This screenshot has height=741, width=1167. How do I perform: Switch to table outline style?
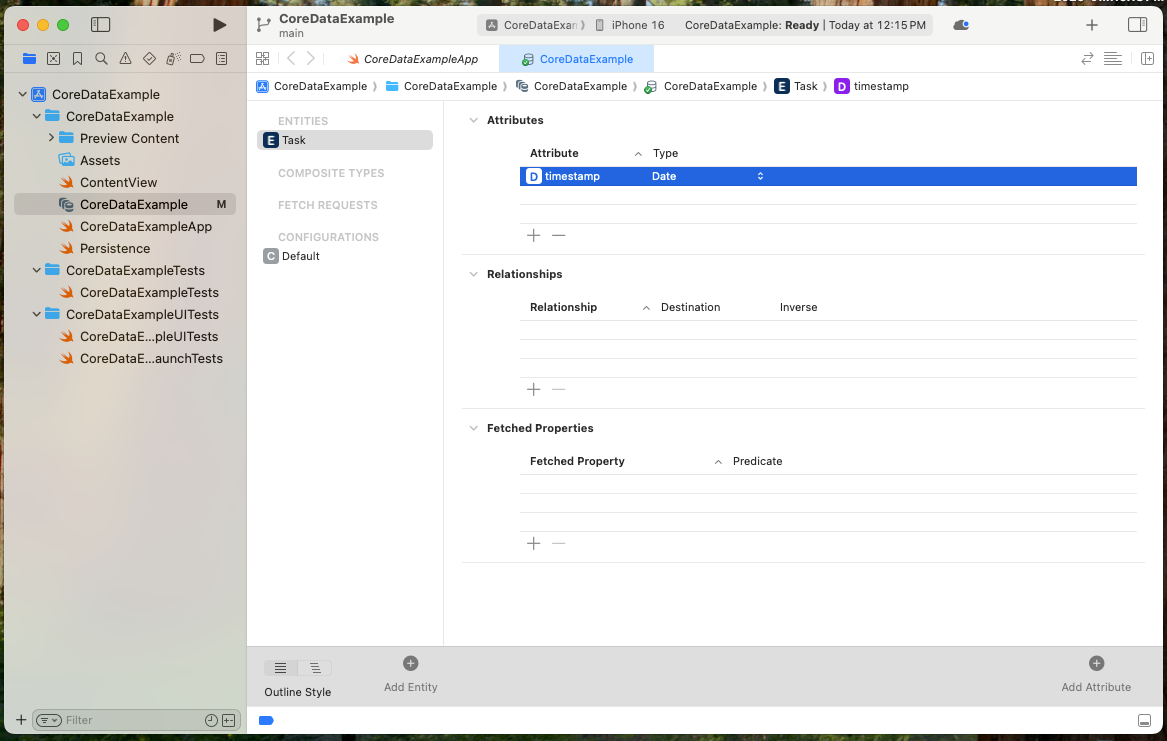point(281,668)
